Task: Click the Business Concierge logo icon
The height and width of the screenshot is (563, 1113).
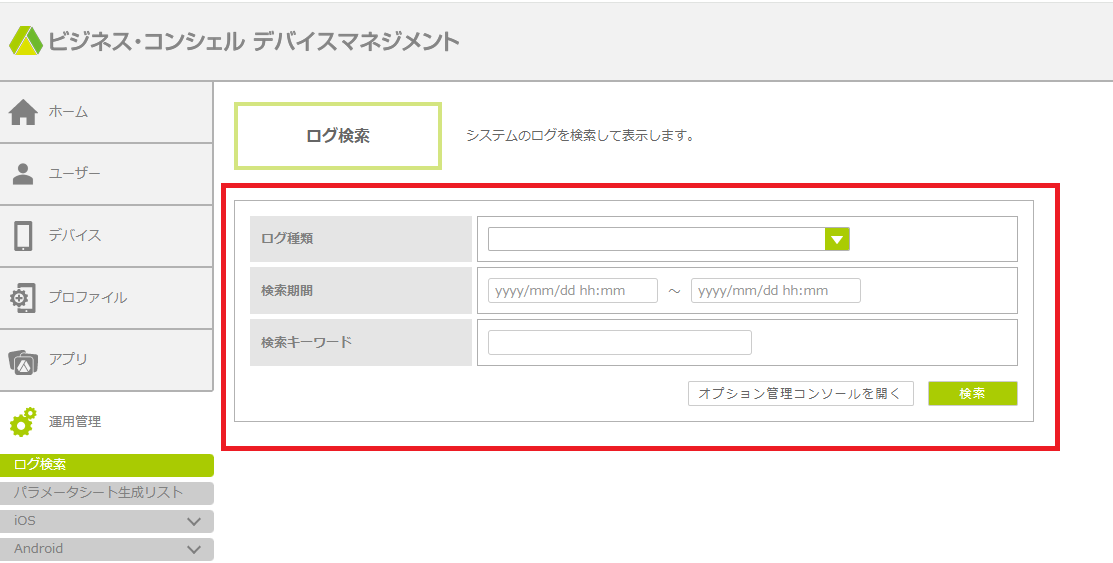Action: pyautogui.click(x=26, y=41)
